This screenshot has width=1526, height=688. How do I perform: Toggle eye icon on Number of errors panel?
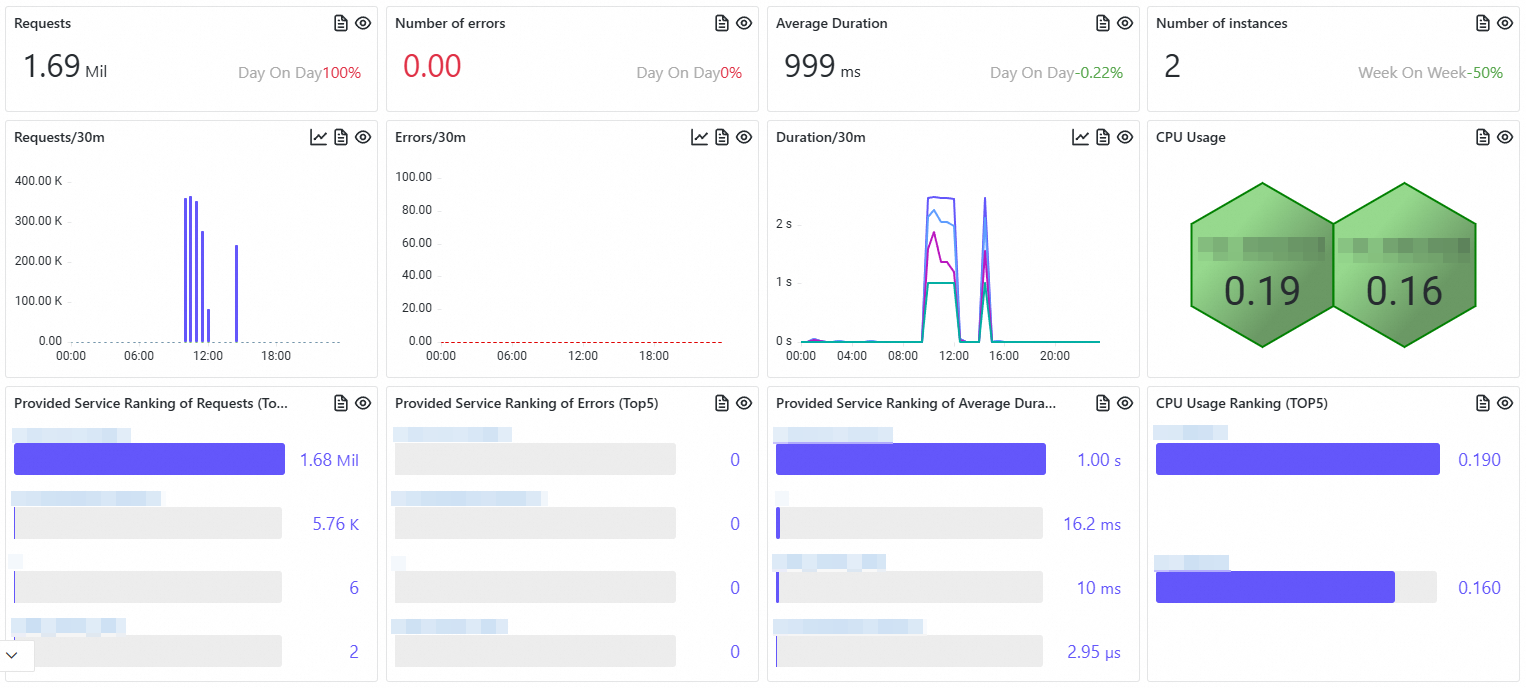pos(744,23)
